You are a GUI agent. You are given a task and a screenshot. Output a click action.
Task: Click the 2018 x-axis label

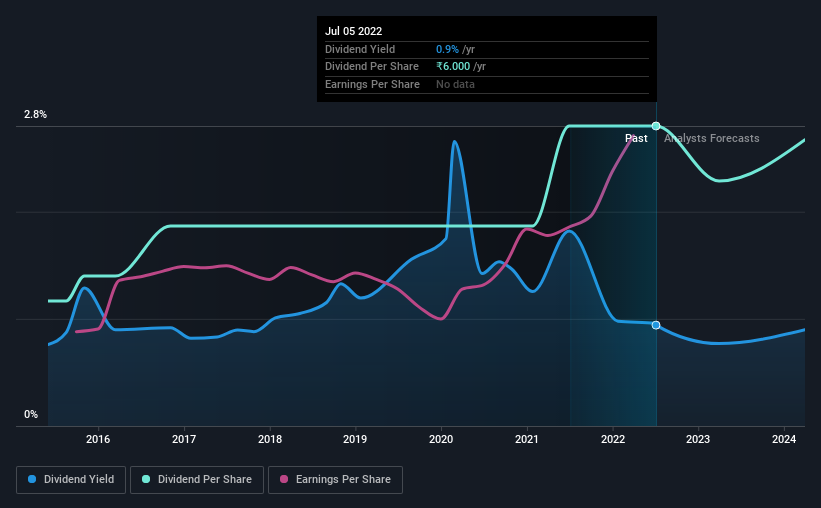[x=270, y=439]
